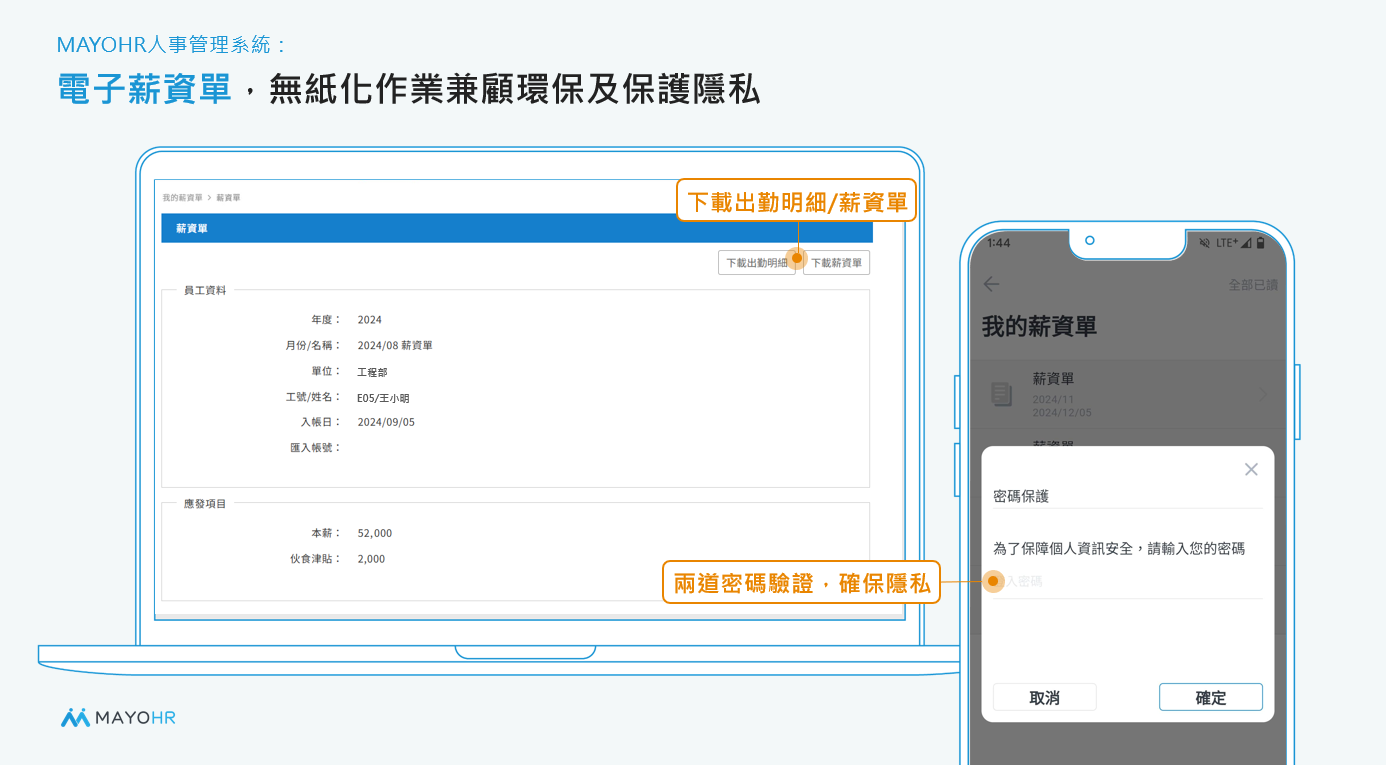Click the 下載薪資單 button
The height and width of the screenshot is (765, 1386).
(x=836, y=263)
